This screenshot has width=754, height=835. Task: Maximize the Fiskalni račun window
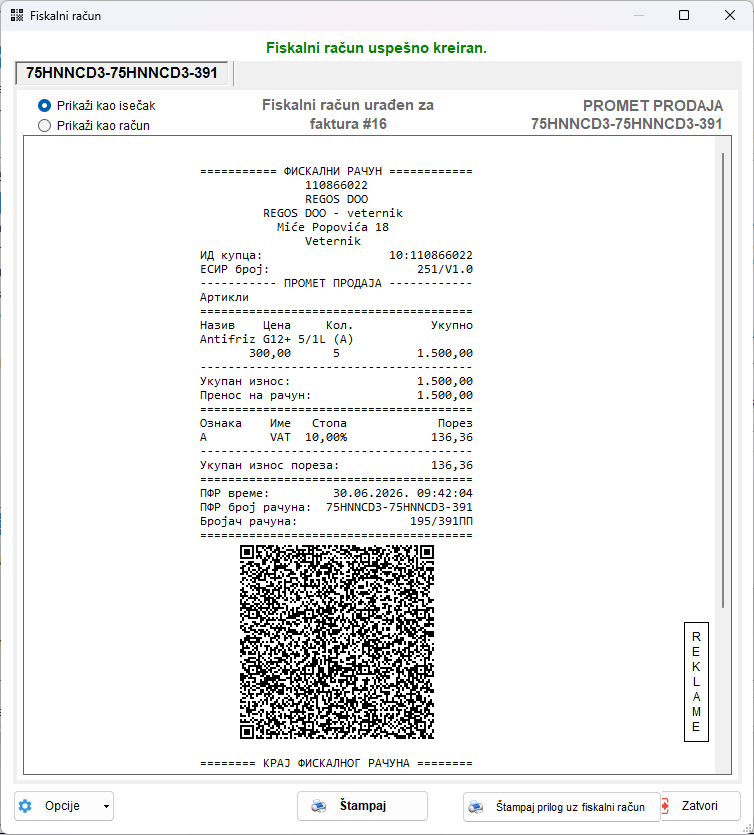tap(684, 15)
